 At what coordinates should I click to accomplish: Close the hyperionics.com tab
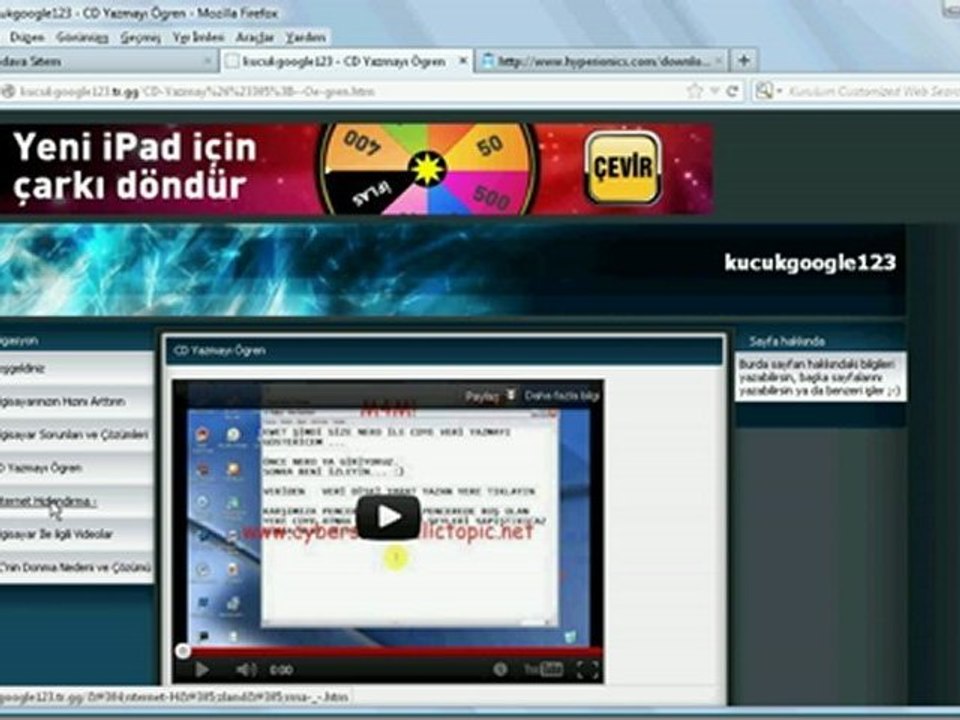[719, 61]
